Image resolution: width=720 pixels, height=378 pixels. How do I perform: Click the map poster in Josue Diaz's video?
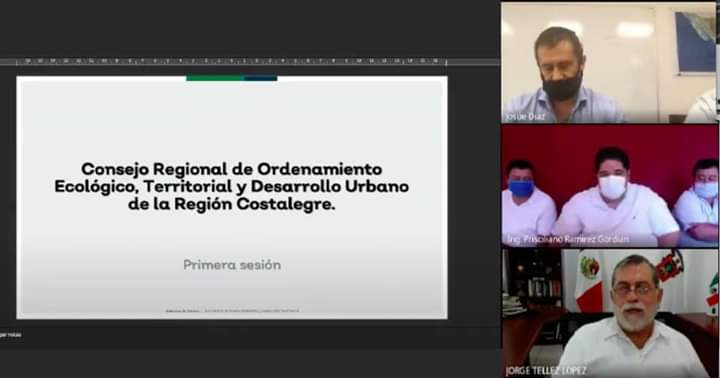coord(695,42)
